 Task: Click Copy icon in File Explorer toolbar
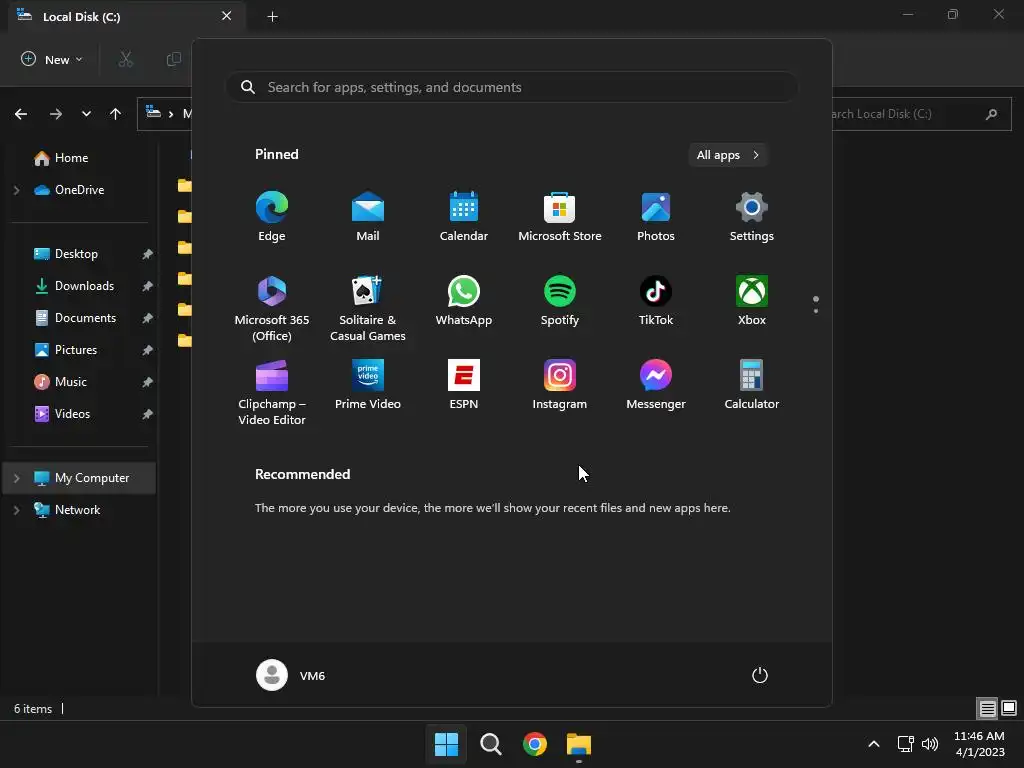point(174,59)
